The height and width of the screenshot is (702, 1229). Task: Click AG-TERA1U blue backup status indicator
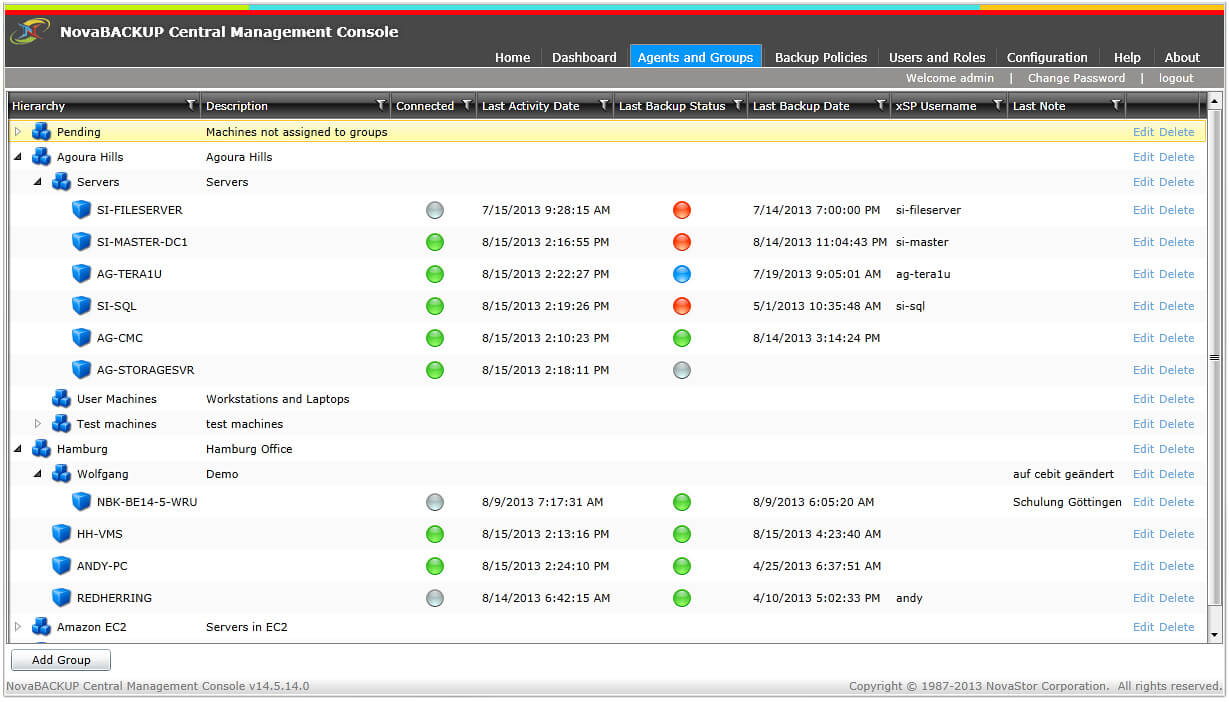click(682, 274)
